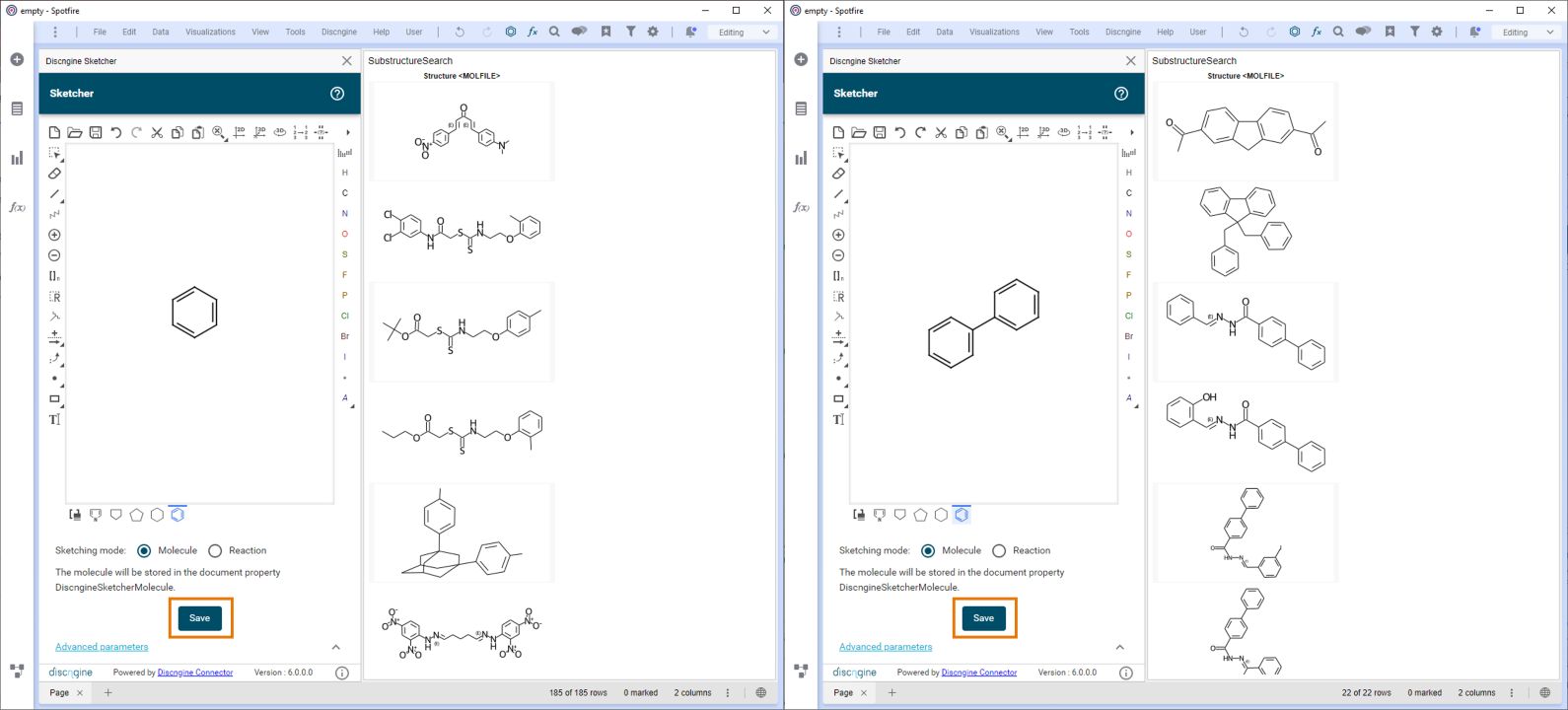Select text tool in left window sketcher

(x=54, y=419)
